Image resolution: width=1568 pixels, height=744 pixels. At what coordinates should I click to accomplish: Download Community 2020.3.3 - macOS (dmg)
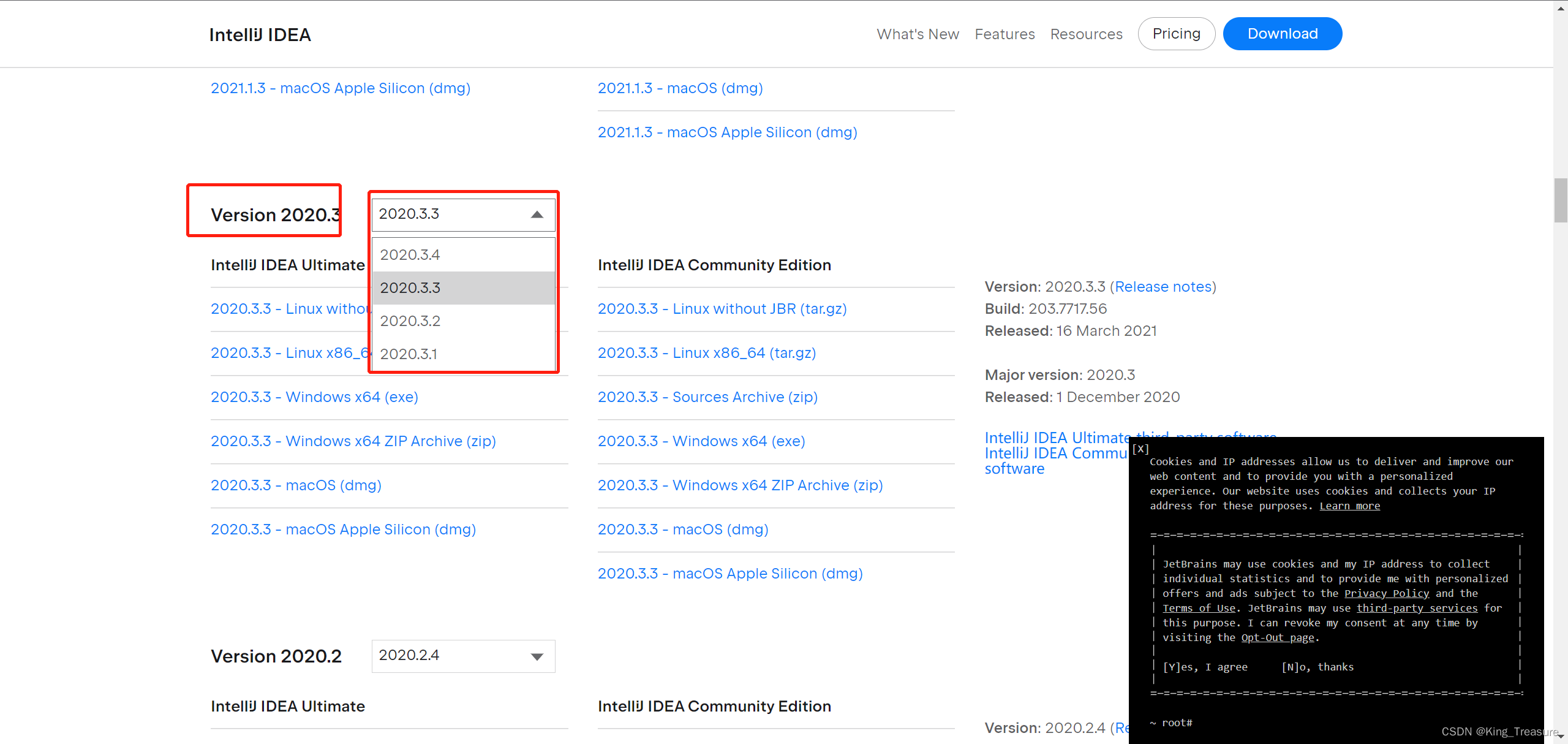[683, 530]
